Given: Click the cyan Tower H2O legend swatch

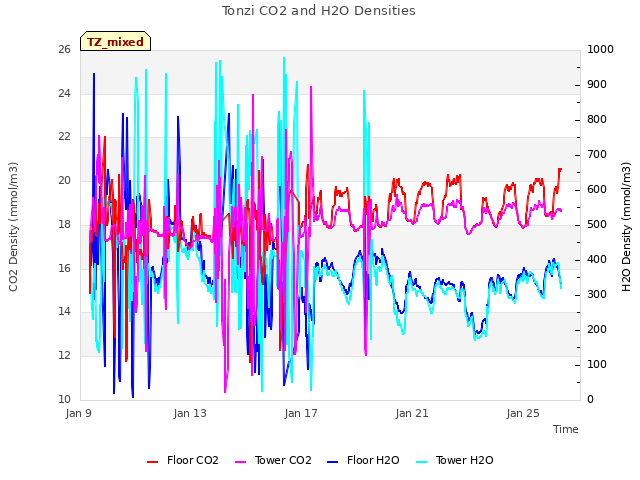Looking at the screenshot, I should click(x=422, y=462).
